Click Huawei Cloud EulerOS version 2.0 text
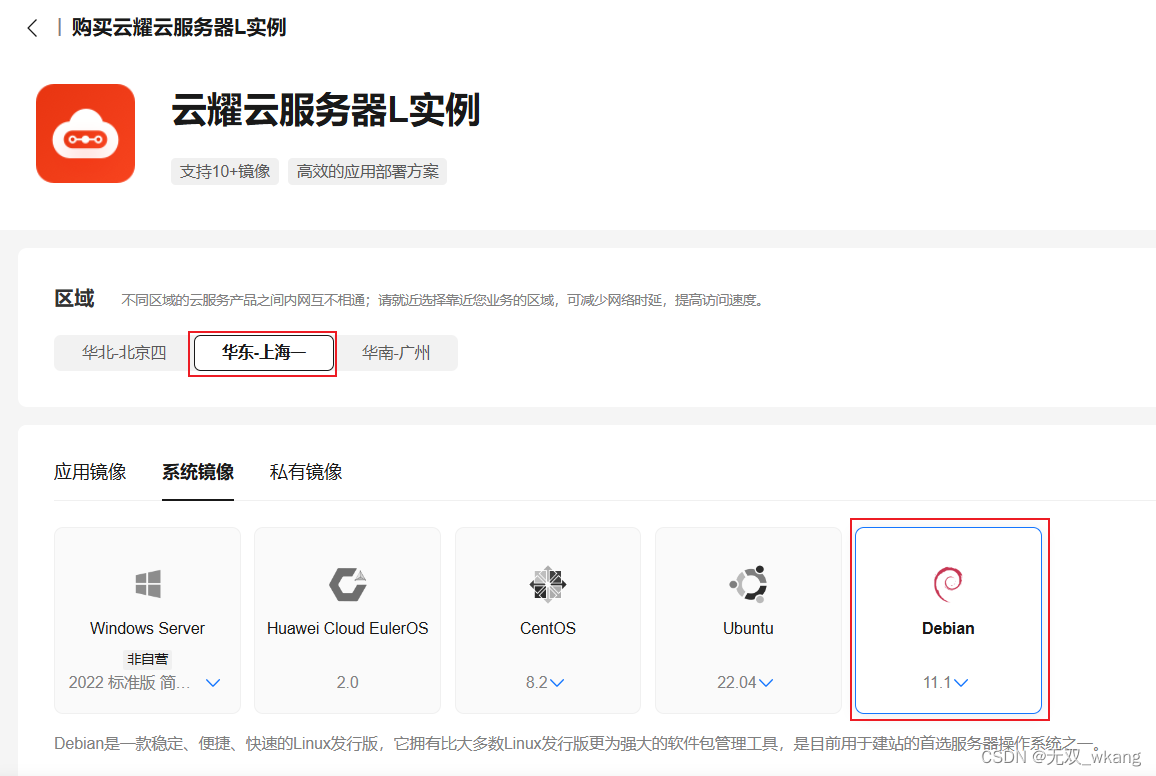This screenshot has height=776, width=1156. point(348,682)
